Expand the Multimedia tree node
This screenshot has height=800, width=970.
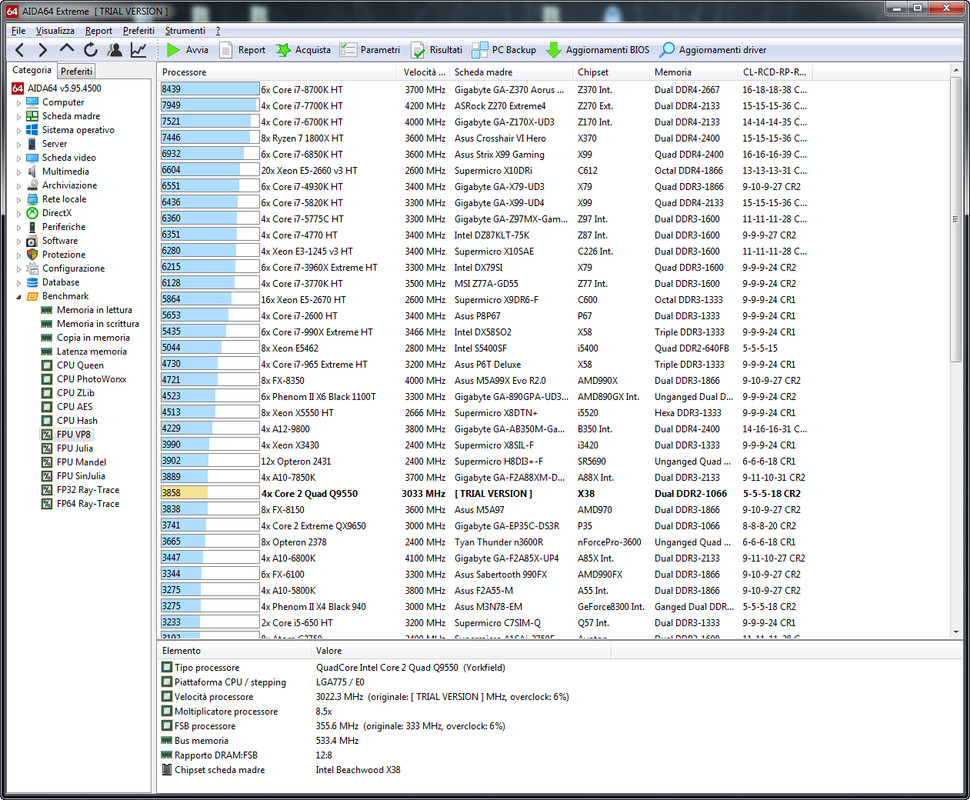point(19,172)
